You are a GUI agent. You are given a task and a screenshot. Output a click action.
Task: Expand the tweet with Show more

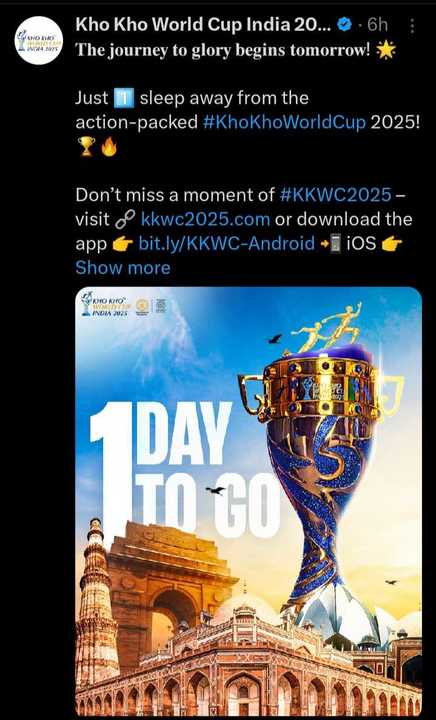tap(123, 267)
